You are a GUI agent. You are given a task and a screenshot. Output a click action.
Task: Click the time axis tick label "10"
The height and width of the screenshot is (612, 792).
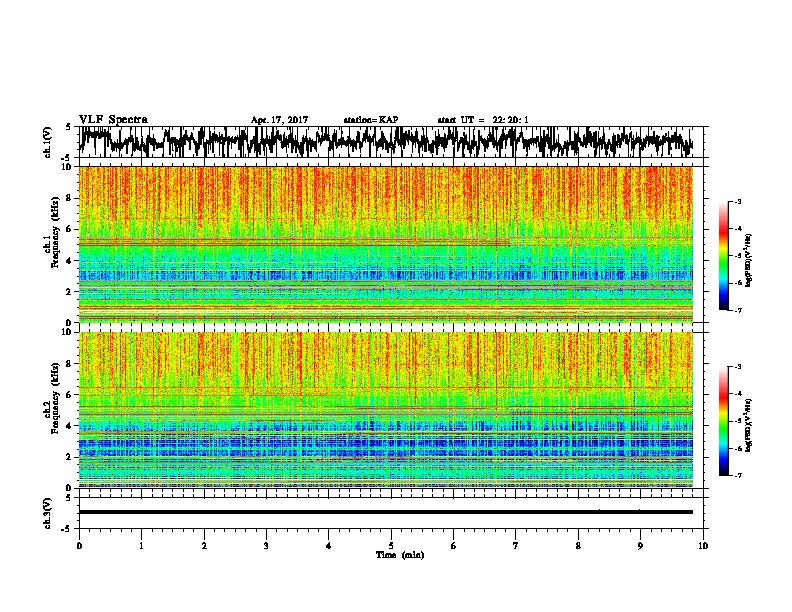pyautogui.click(x=703, y=546)
